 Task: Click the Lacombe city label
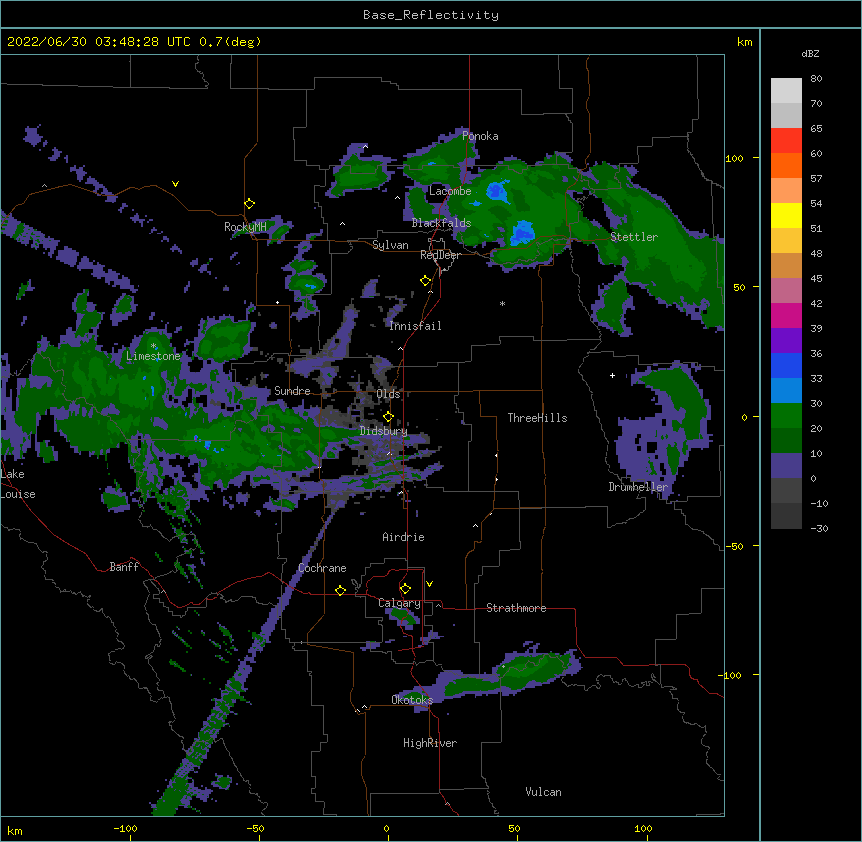pos(450,191)
